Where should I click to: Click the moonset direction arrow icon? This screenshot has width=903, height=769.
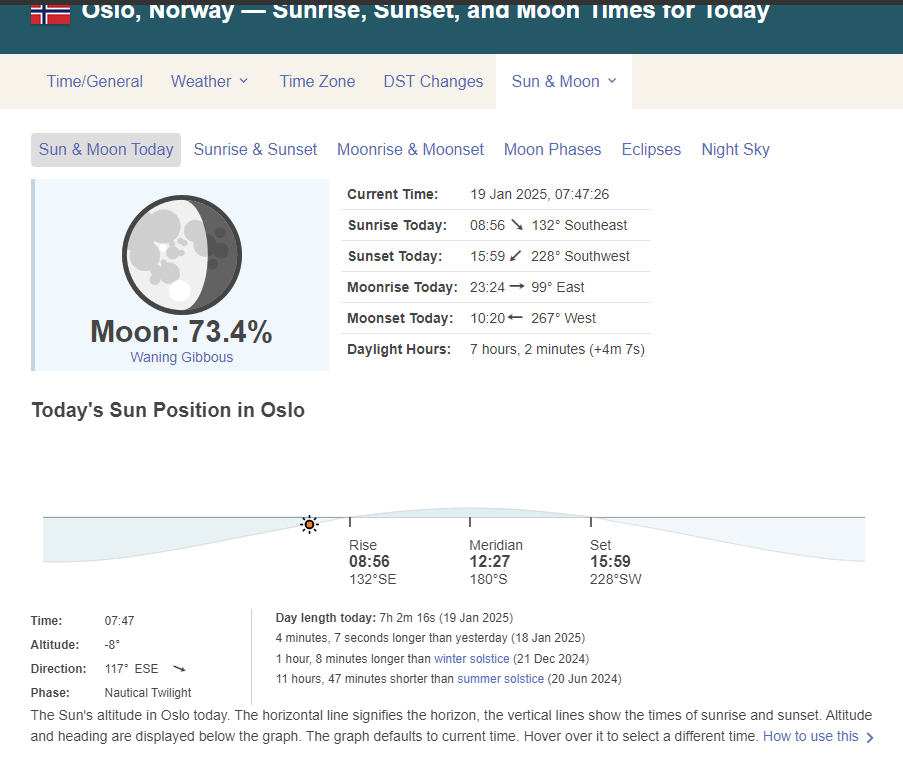515,318
